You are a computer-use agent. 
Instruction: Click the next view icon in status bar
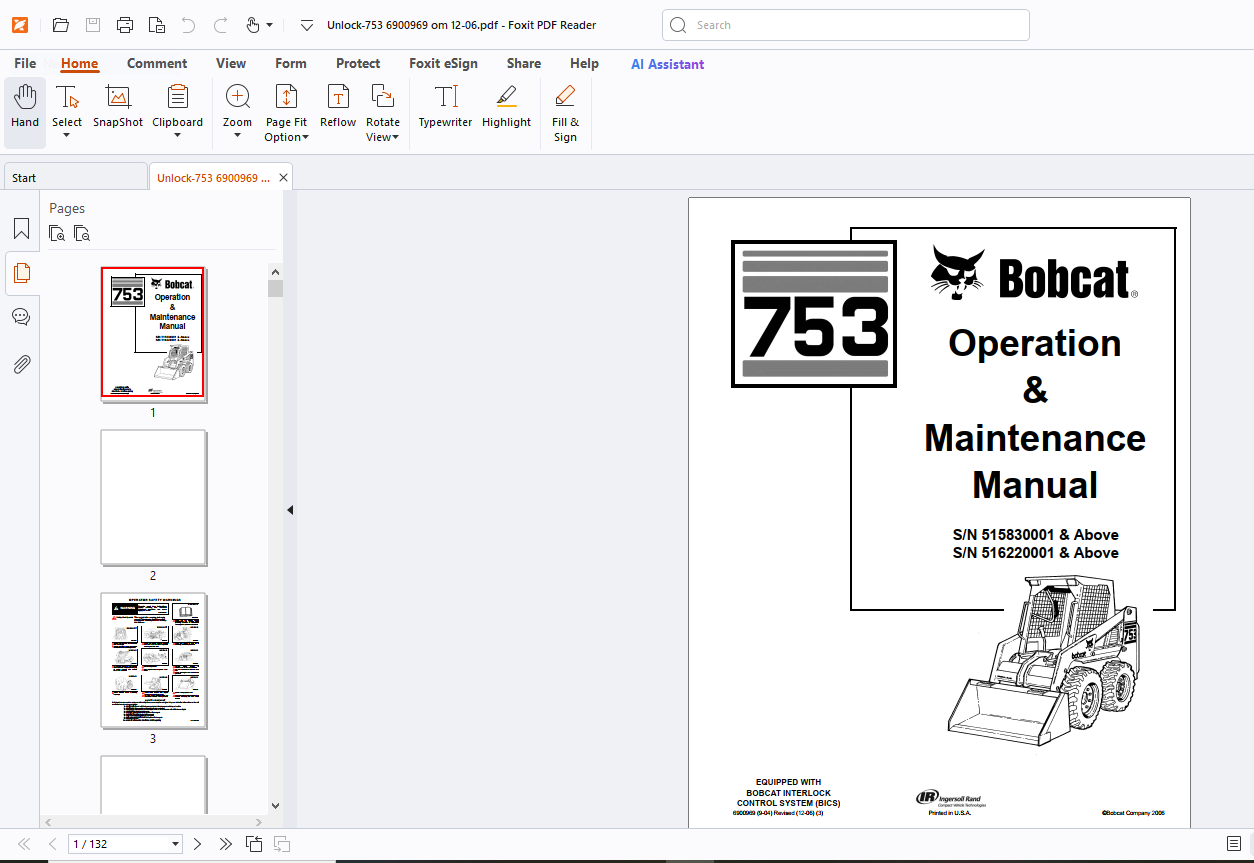pos(282,844)
